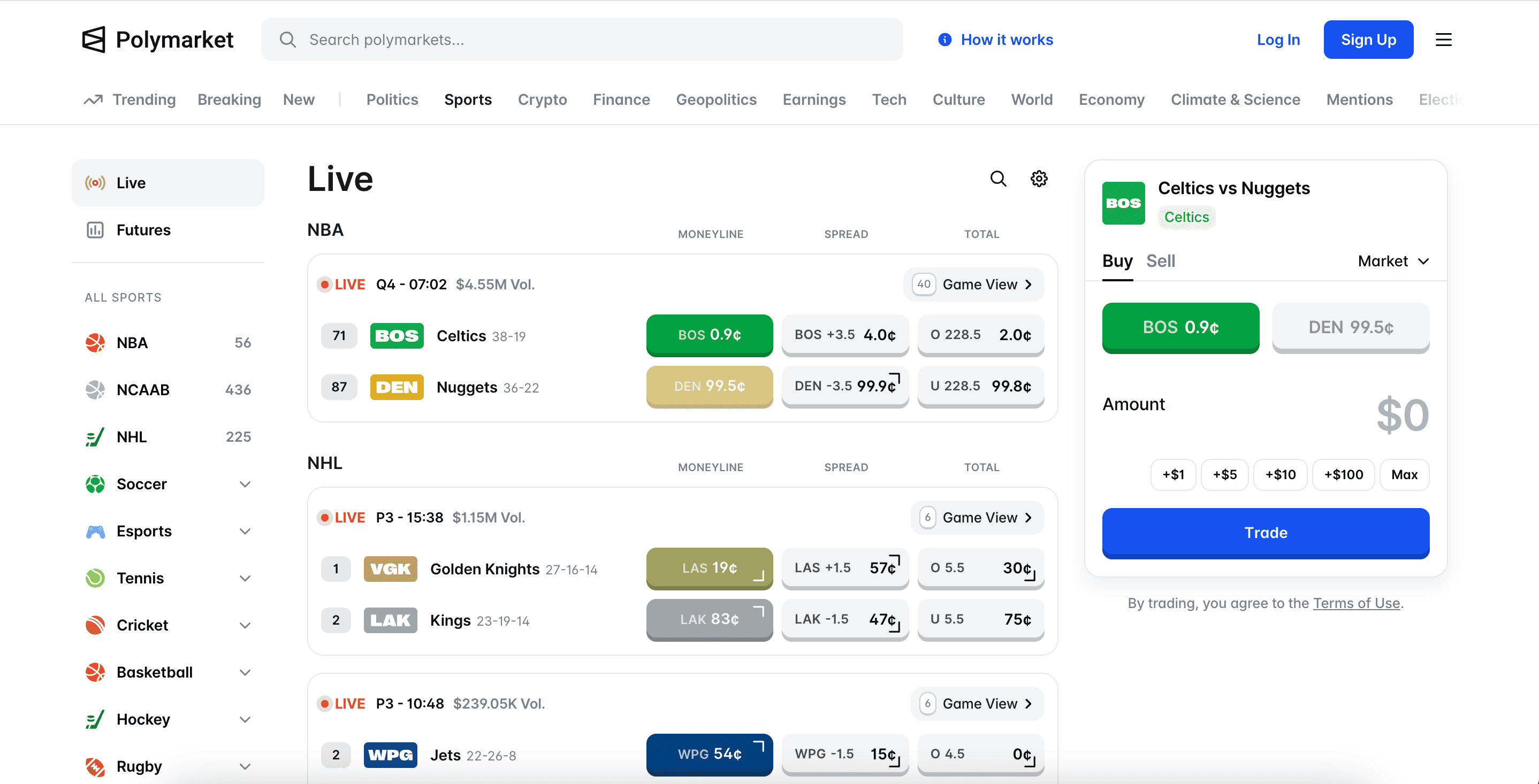1539x784 pixels.
Task: Click the Live page search magnifier icon
Action: (x=997, y=179)
